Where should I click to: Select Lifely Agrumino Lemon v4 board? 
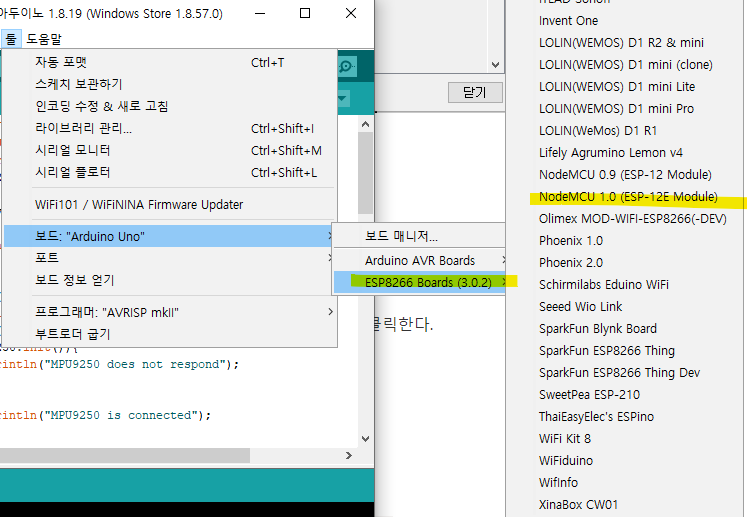(625, 153)
